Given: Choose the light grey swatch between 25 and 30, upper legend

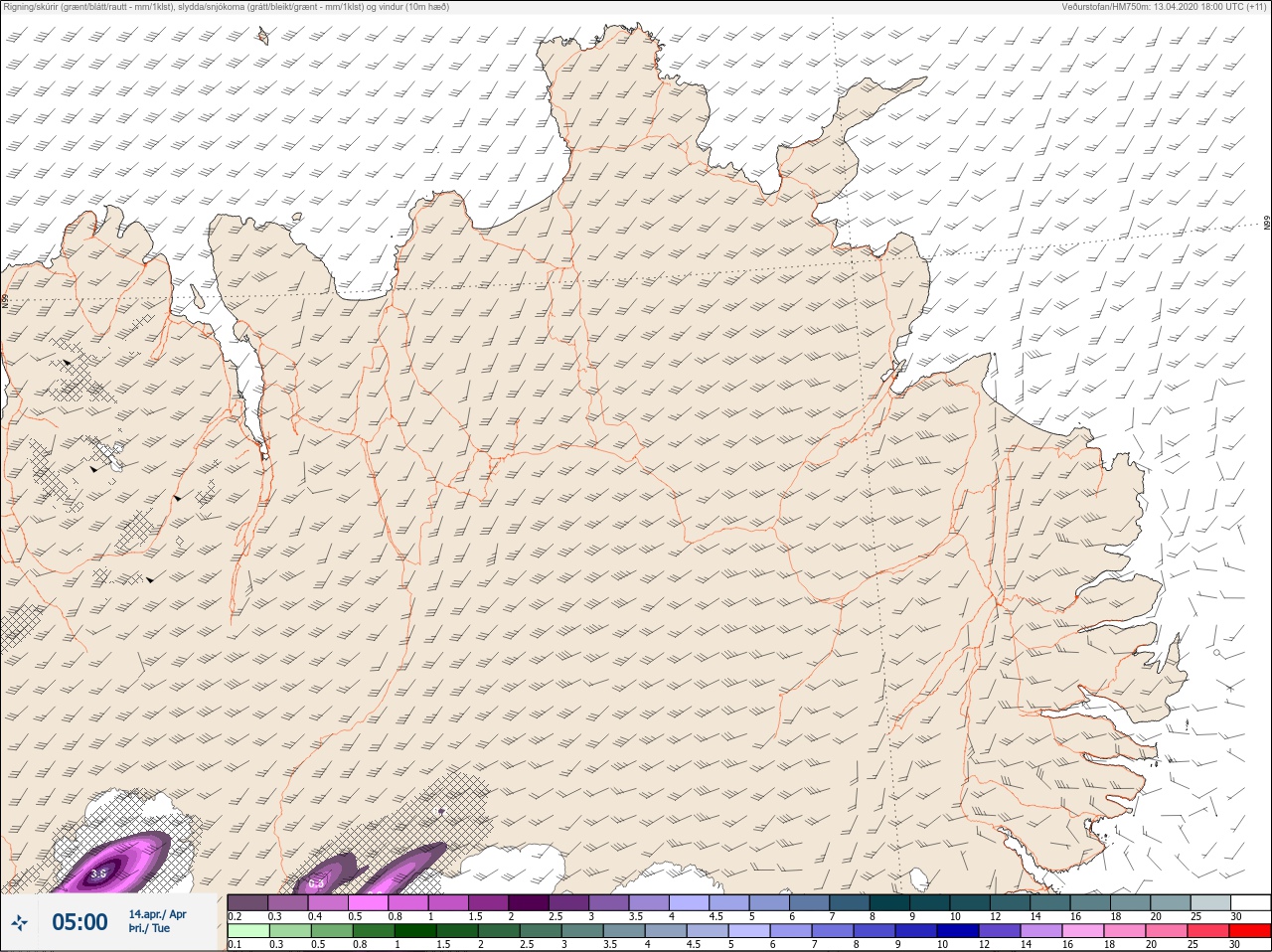Looking at the screenshot, I should pos(1210,902).
